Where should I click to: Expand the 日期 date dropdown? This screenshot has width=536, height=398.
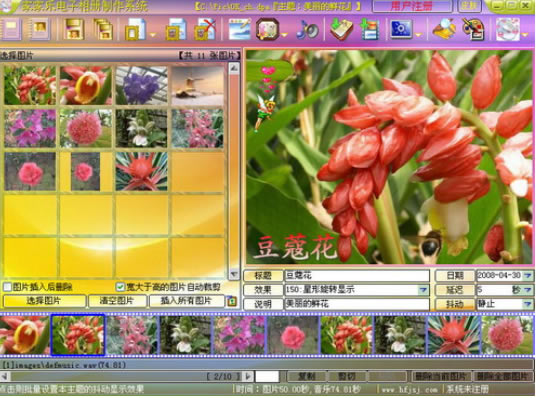click(x=528, y=275)
